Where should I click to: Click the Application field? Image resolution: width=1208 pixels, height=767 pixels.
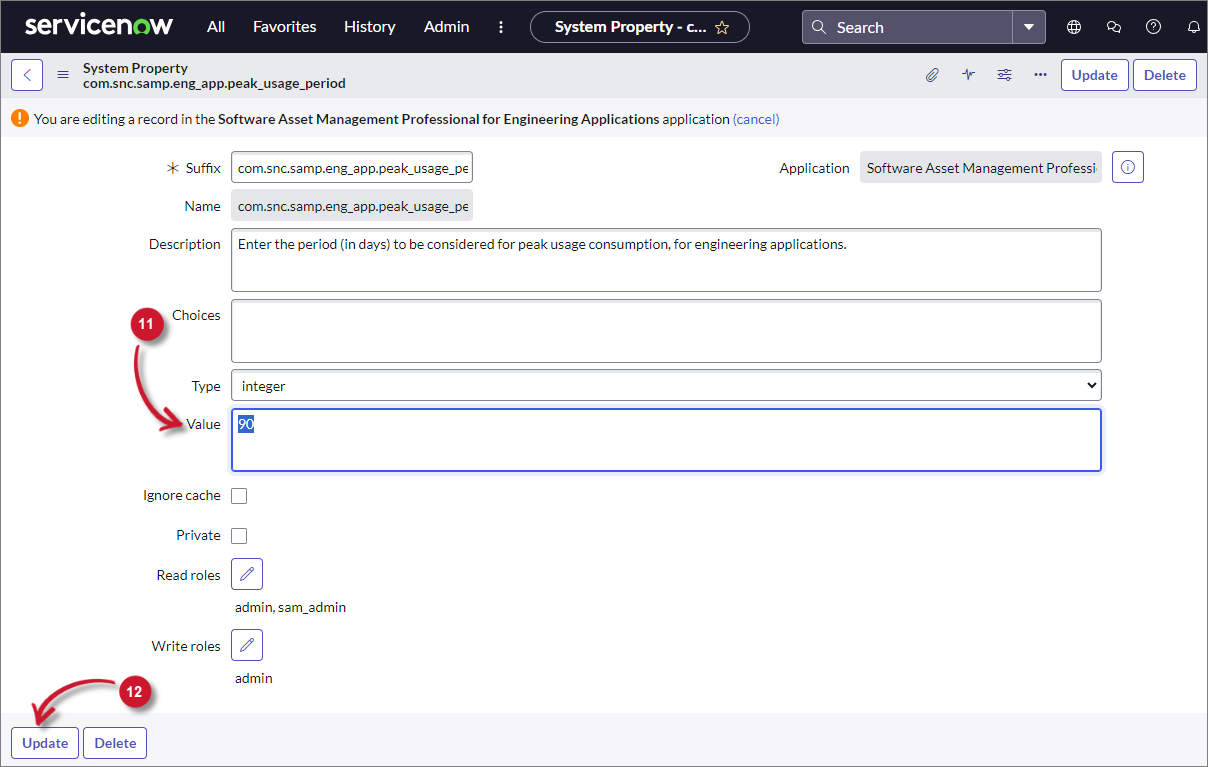click(981, 168)
